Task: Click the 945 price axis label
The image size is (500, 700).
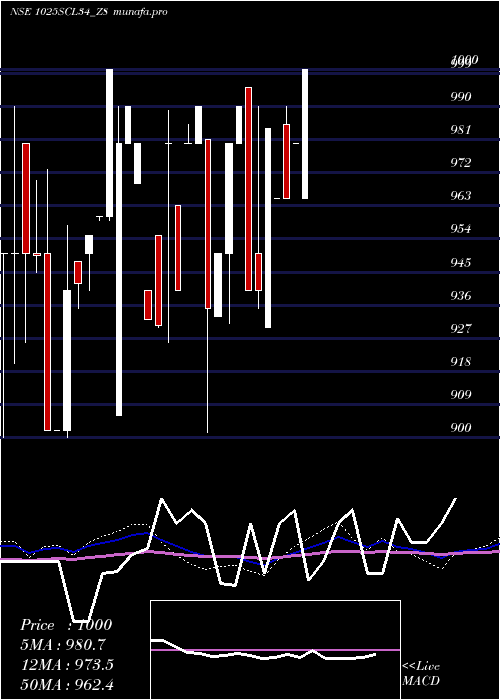Action: pyautogui.click(x=461, y=262)
